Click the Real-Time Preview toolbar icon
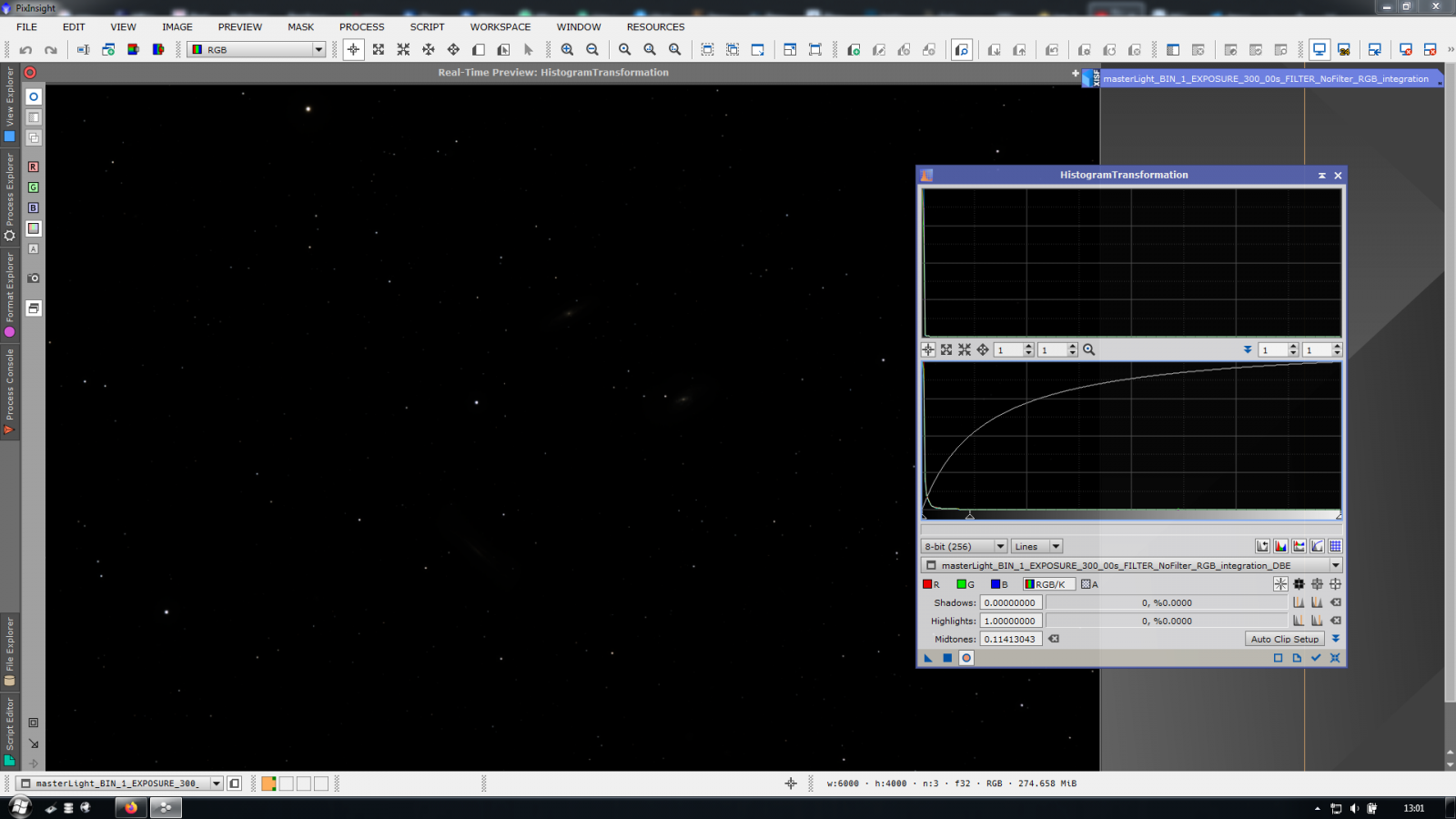 [x=962, y=50]
